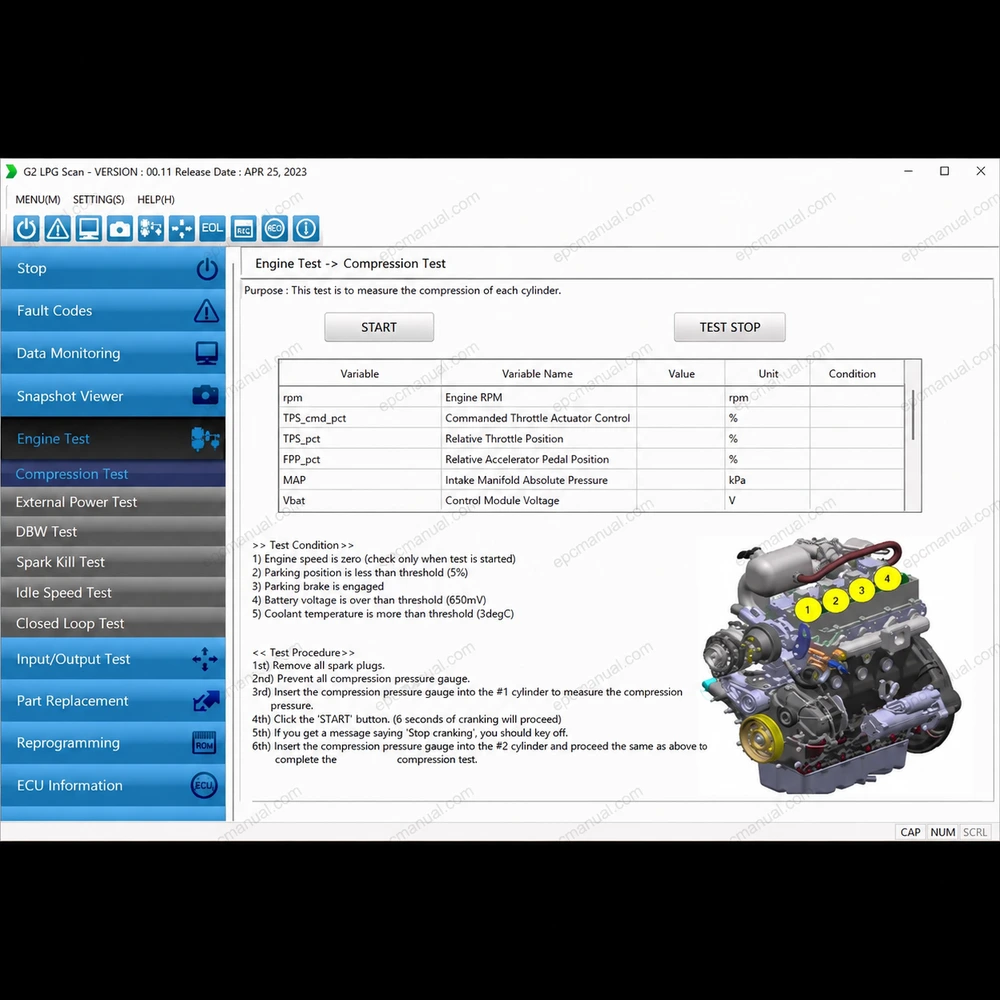Click the Condition column header
The height and width of the screenshot is (1000, 1000).
pyautogui.click(x=852, y=374)
